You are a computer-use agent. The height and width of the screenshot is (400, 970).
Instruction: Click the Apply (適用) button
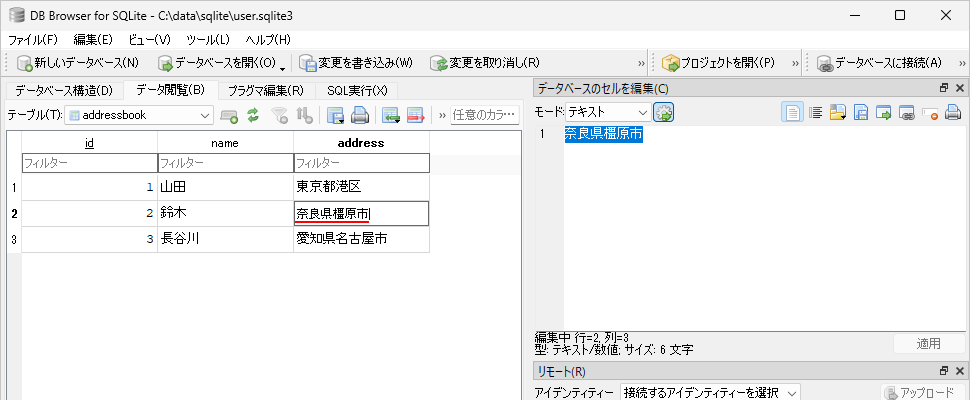[929, 344]
